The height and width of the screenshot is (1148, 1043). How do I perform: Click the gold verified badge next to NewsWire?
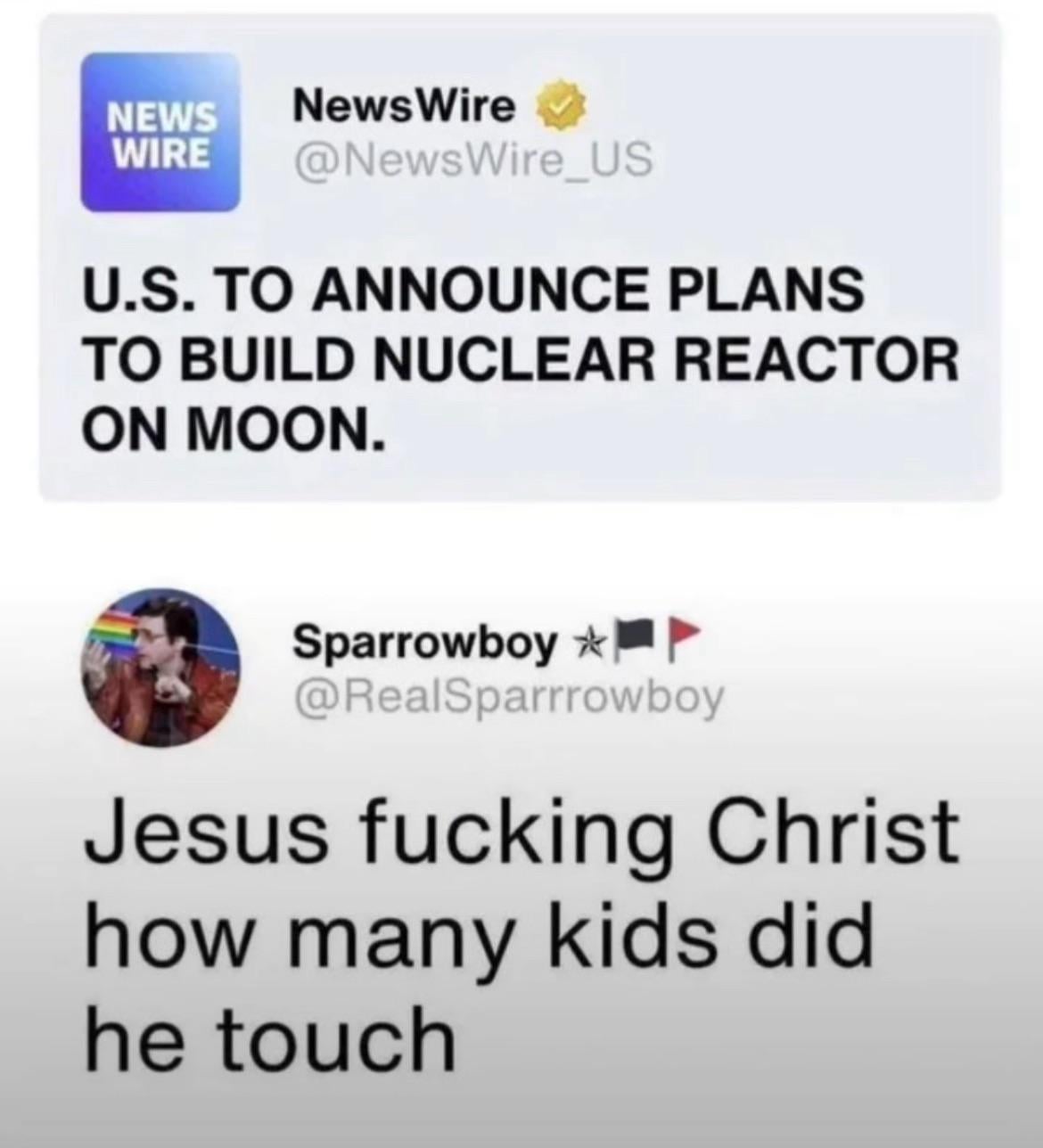555,109
